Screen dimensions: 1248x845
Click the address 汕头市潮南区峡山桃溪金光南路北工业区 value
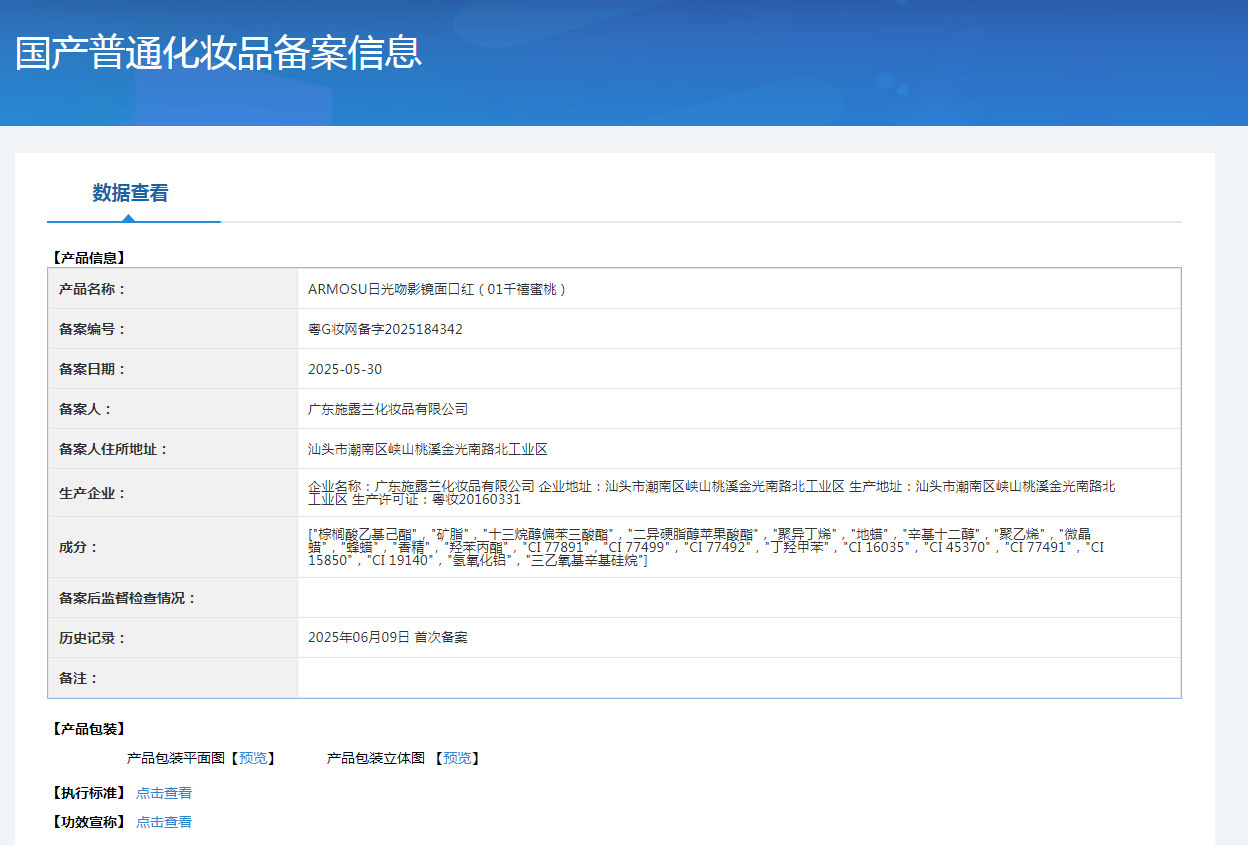428,449
